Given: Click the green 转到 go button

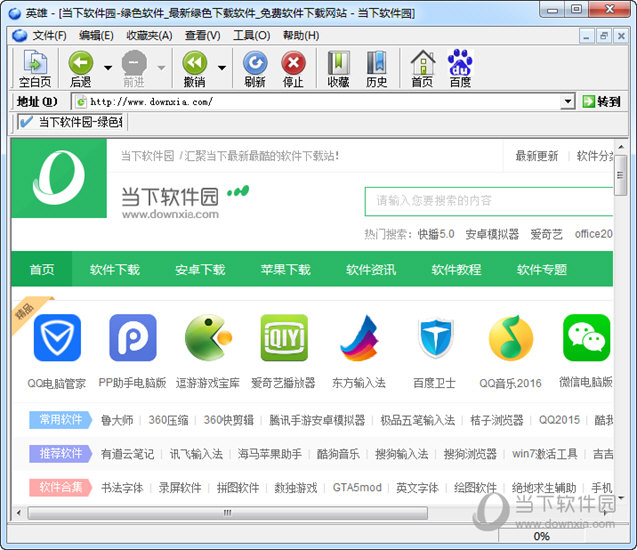Looking at the screenshot, I should [x=602, y=102].
